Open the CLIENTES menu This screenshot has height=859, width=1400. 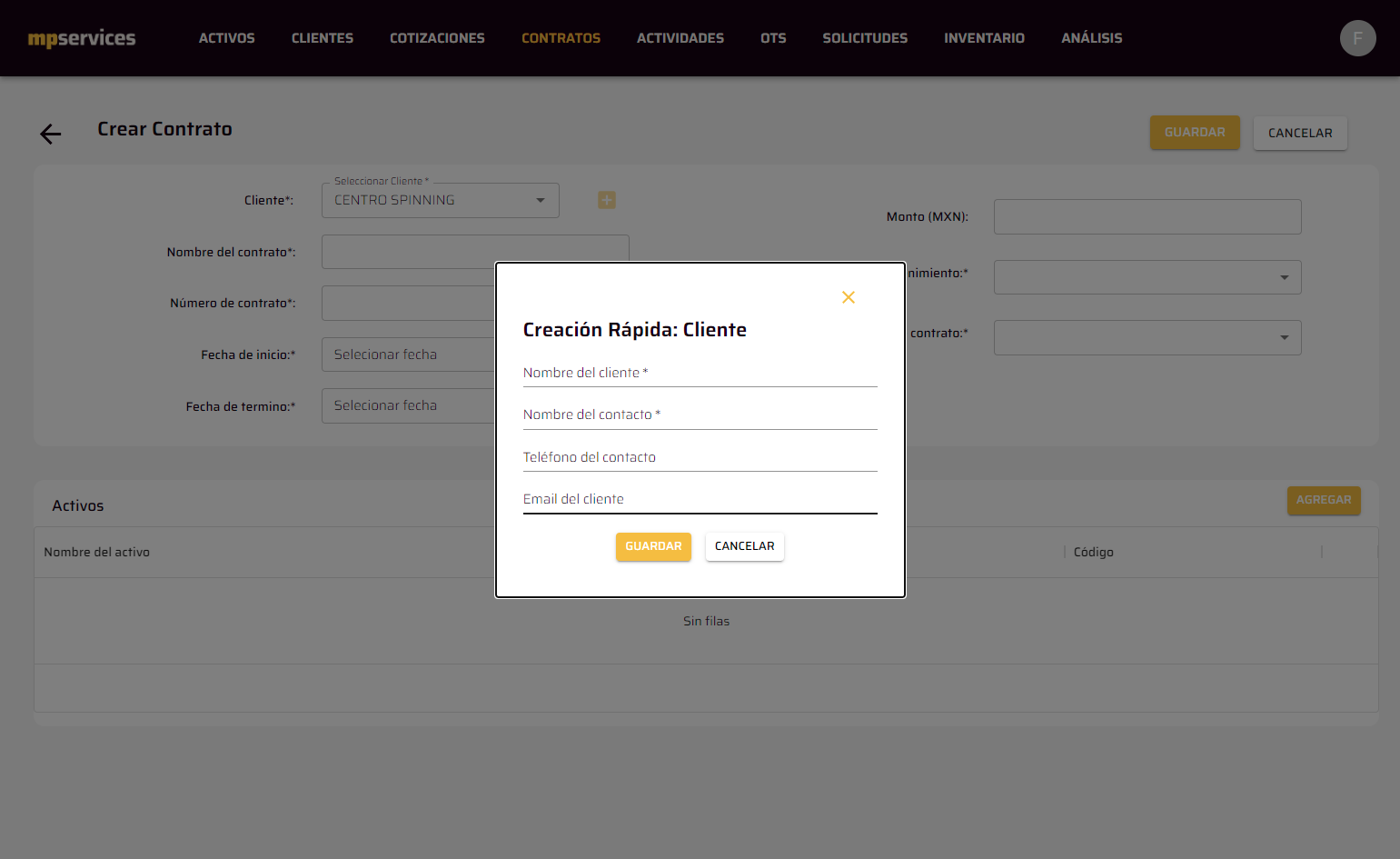[323, 38]
